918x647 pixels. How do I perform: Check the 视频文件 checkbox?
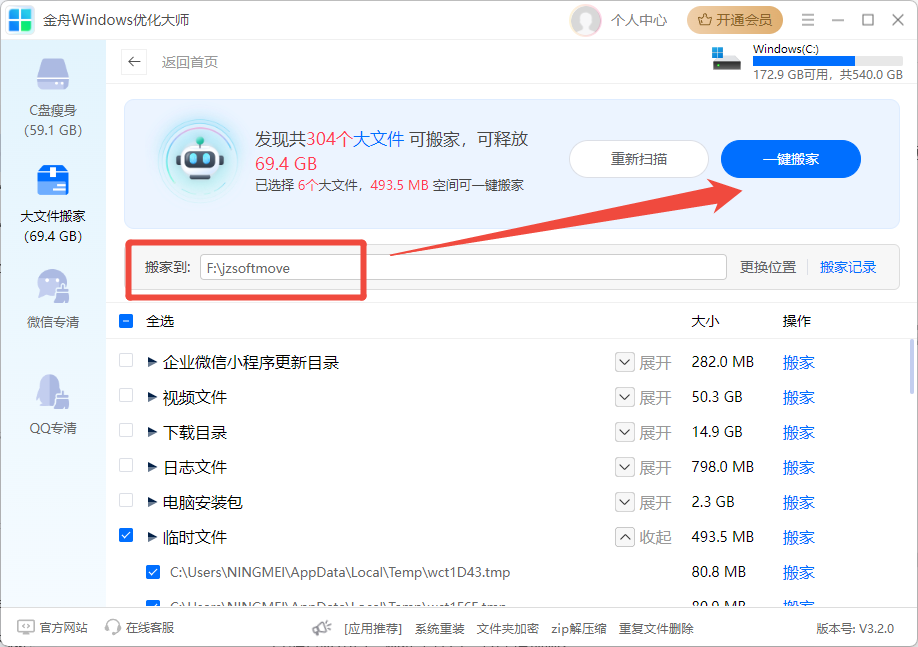click(126, 395)
